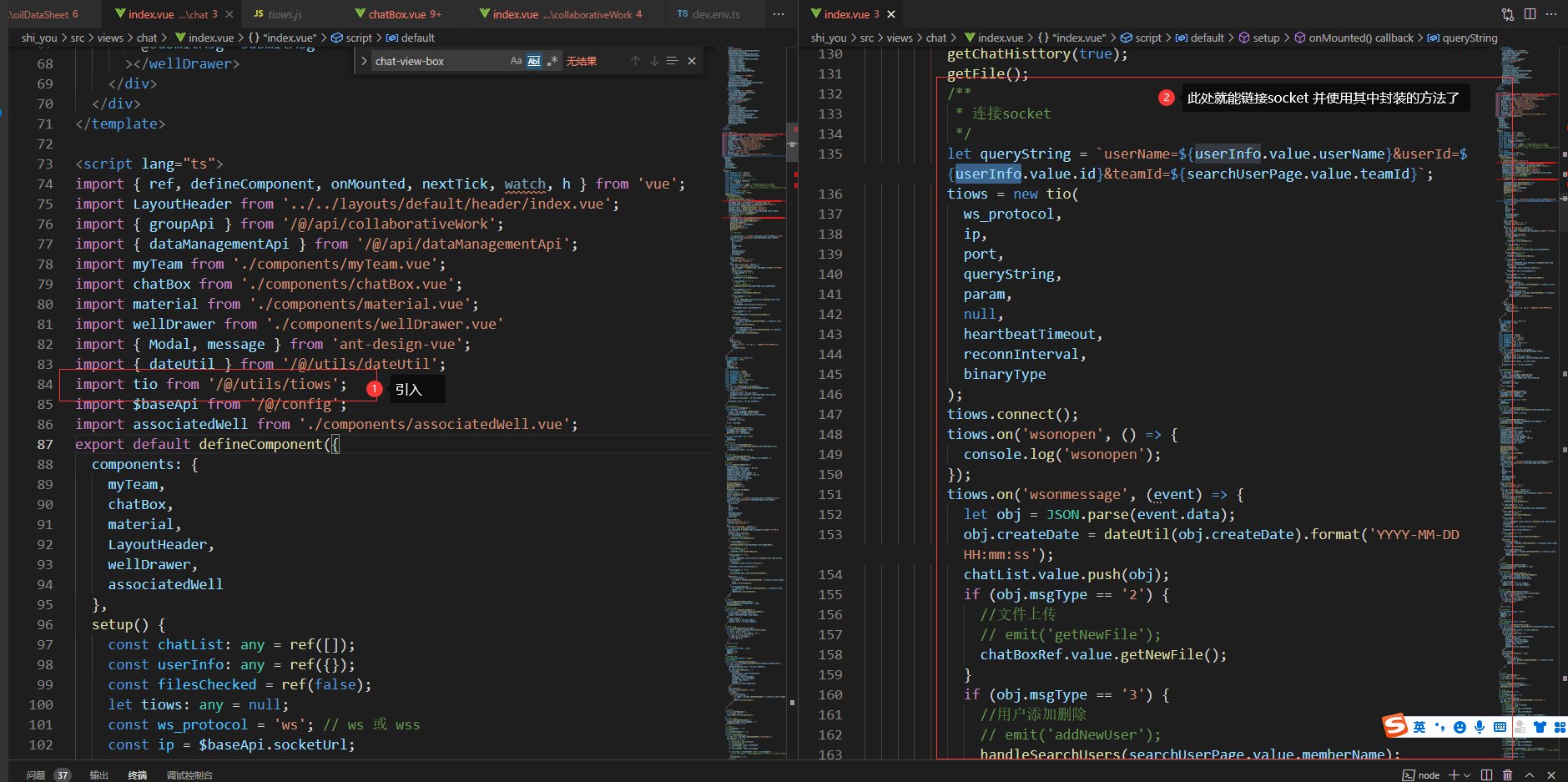Open index.vue collaborativeWork tab

(x=567, y=14)
